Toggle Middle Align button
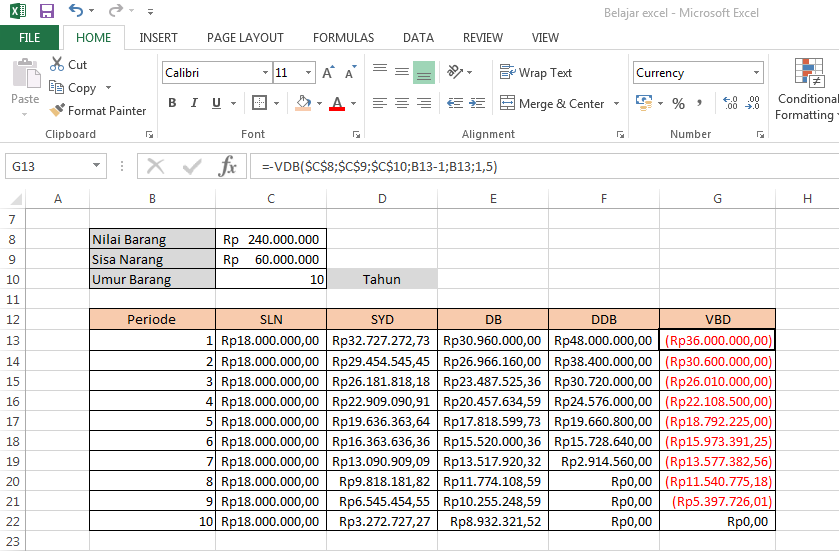The width and height of the screenshot is (839, 551). (x=402, y=72)
